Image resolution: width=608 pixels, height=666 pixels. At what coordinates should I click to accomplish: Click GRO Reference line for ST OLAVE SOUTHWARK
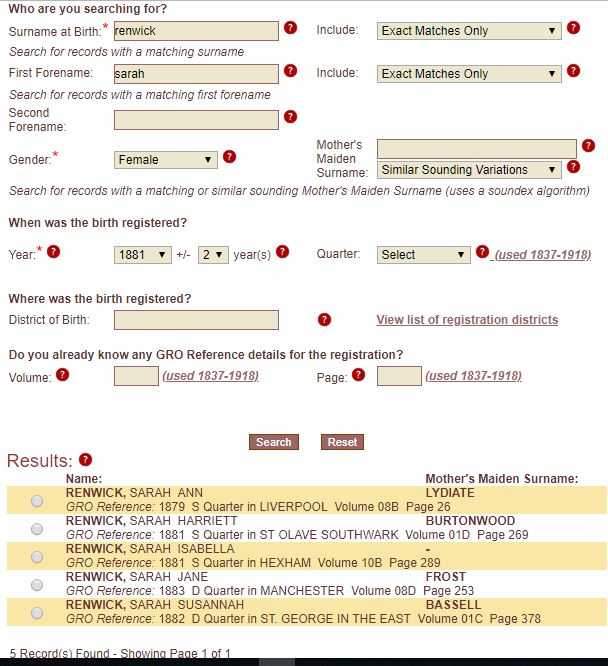(297, 535)
